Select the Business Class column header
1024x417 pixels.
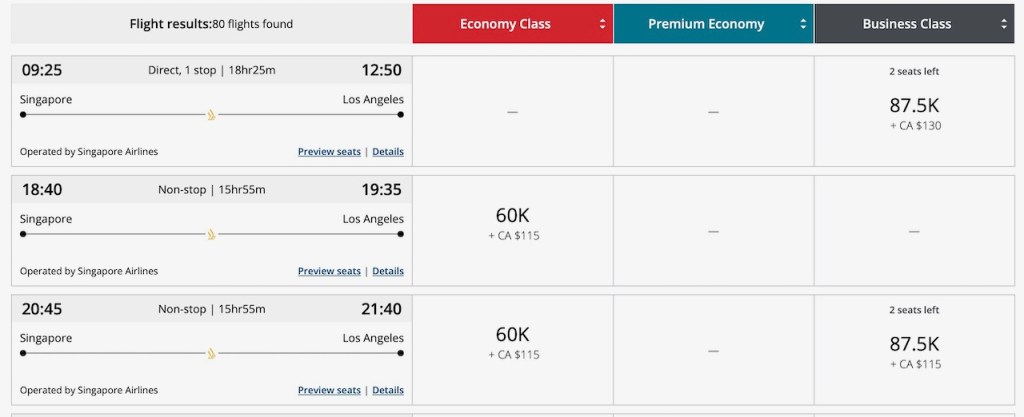[x=907, y=24]
